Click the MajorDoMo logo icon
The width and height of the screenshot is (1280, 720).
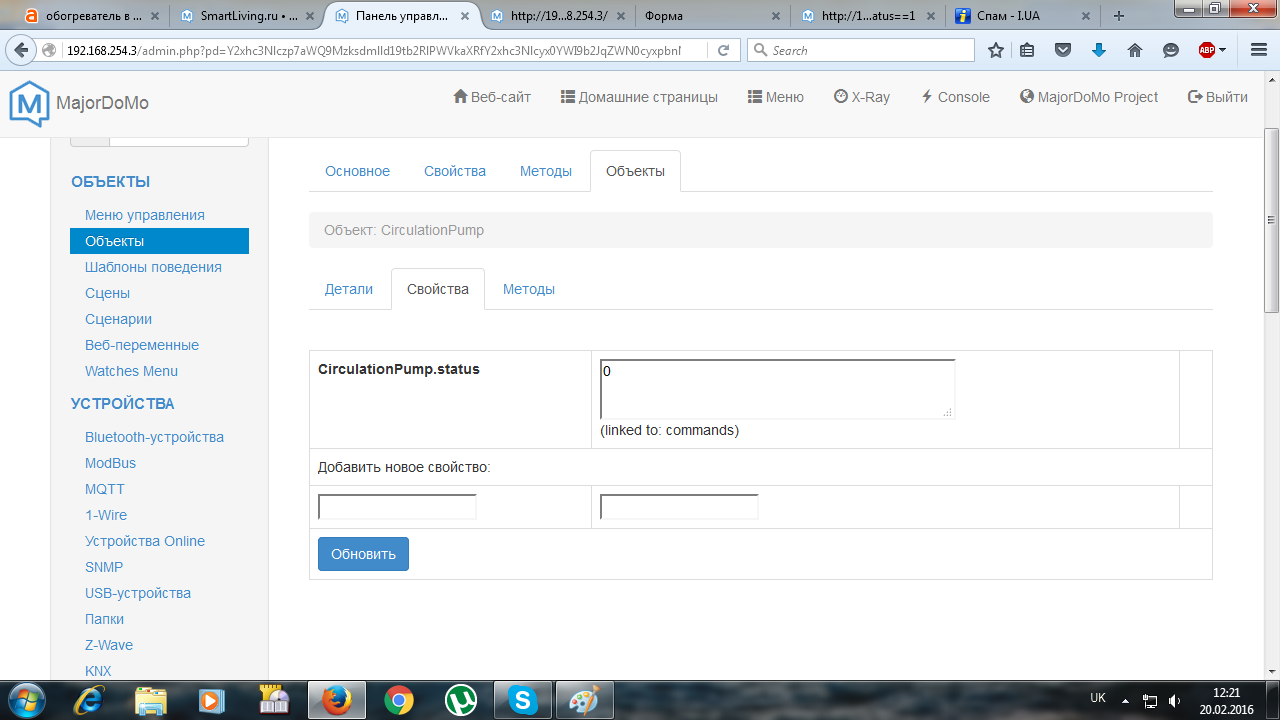tap(29, 103)
